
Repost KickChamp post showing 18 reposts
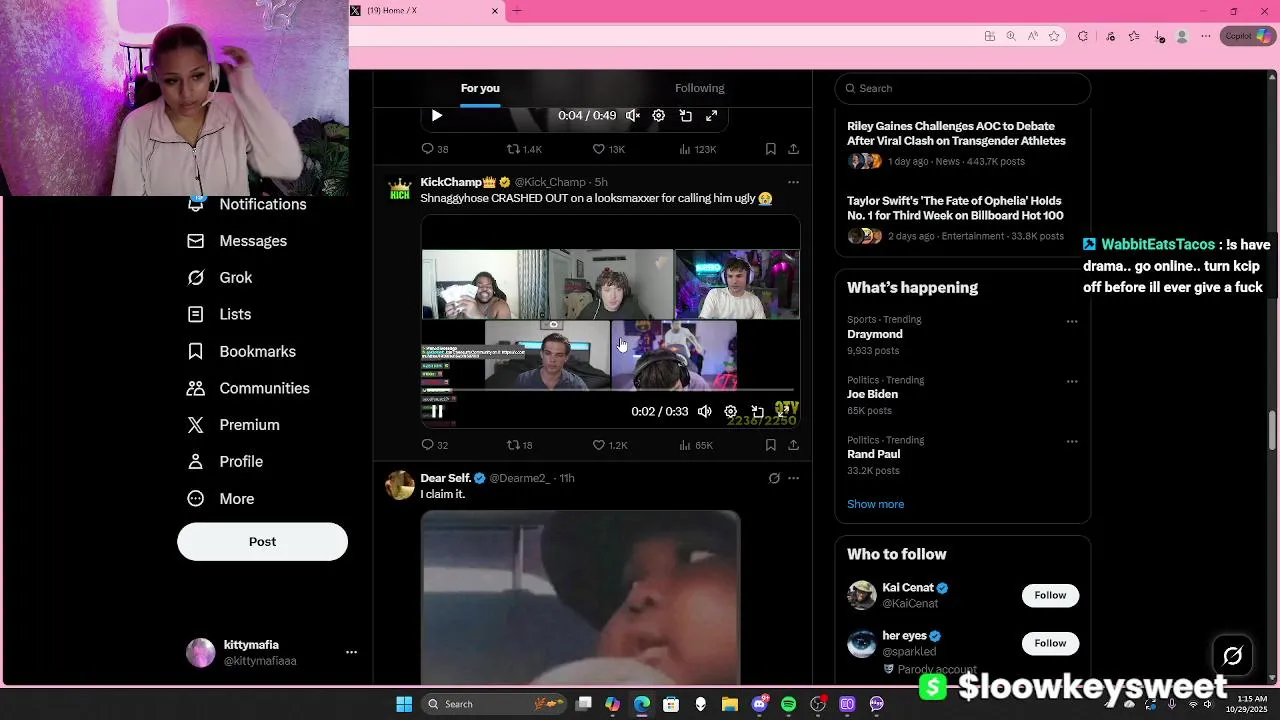pos(519,445)
